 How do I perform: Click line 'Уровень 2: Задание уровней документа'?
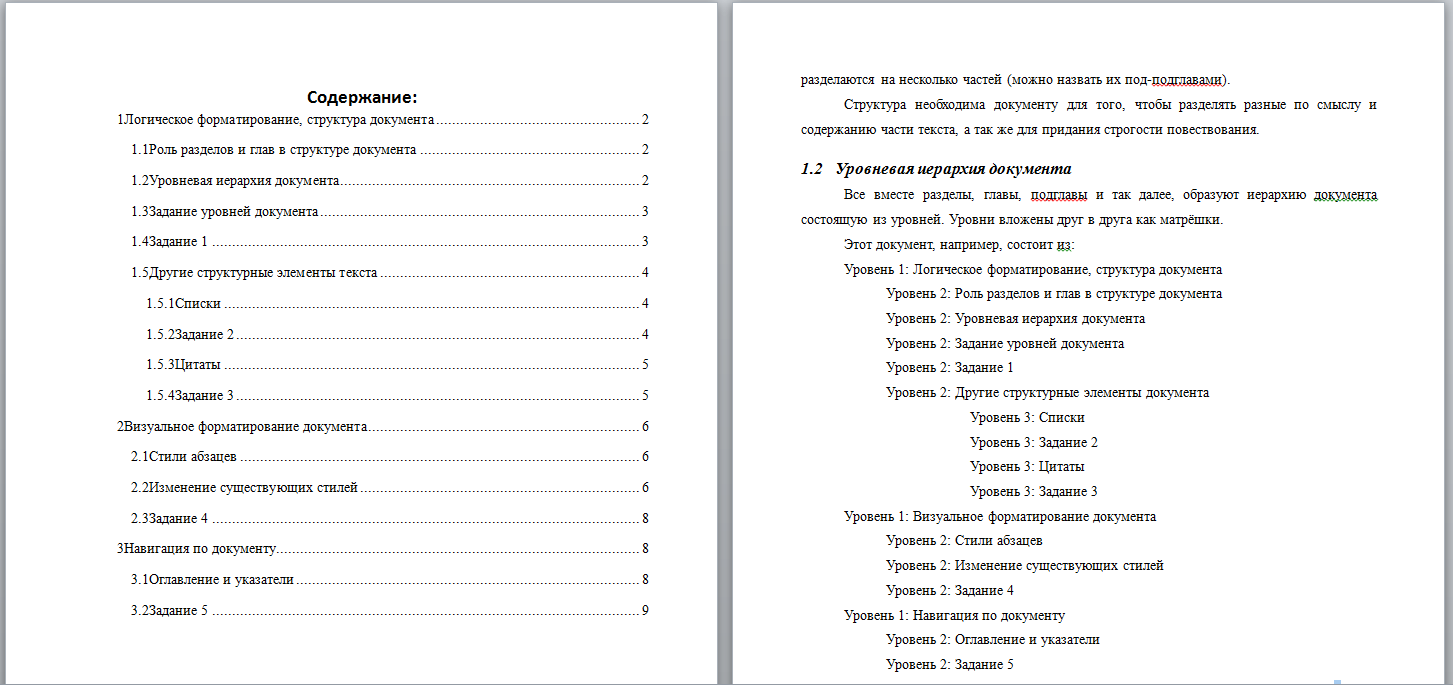click(x=1005, y=344)
